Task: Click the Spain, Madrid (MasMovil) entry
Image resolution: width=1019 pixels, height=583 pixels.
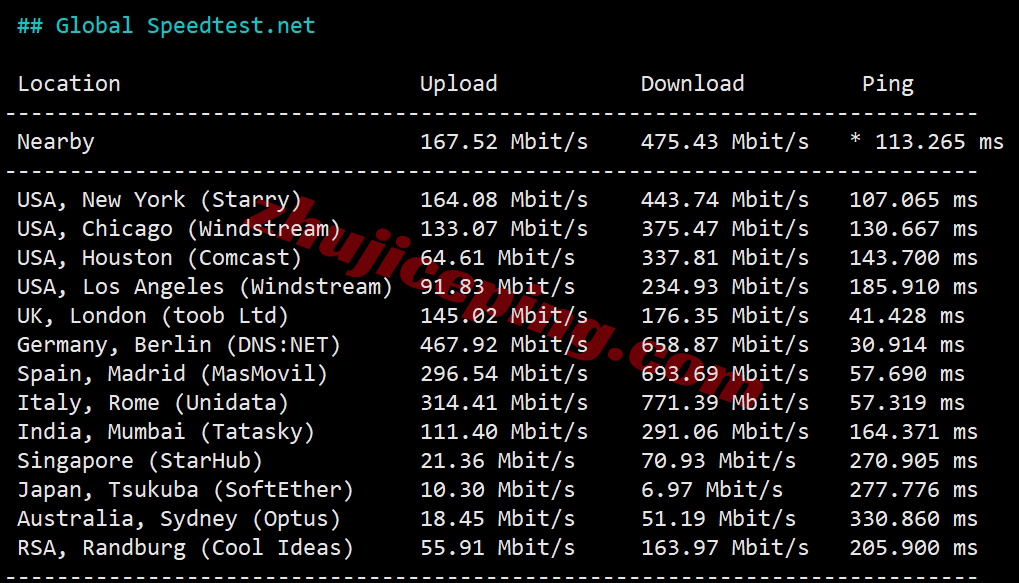Action: pyautogui.click(x=172, y=374)
